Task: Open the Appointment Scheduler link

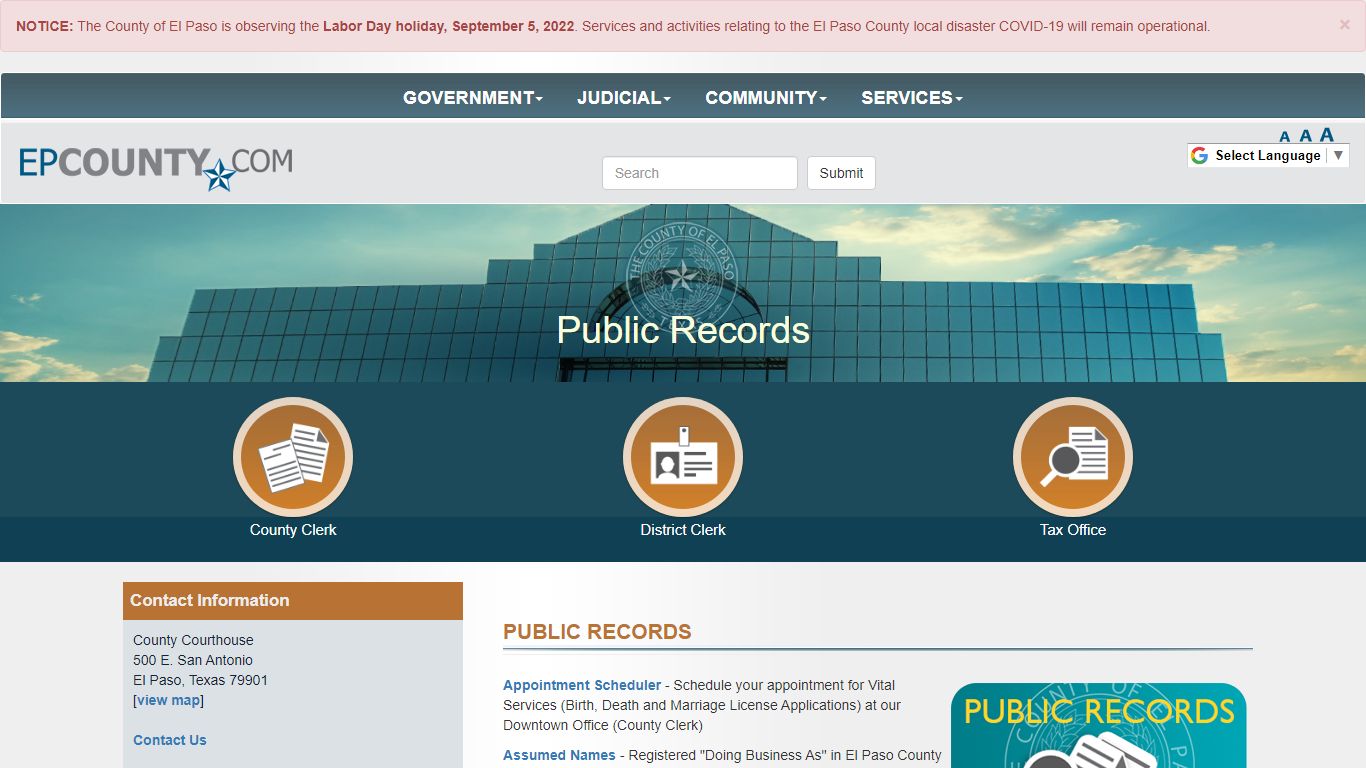Action: pos(582,685)
